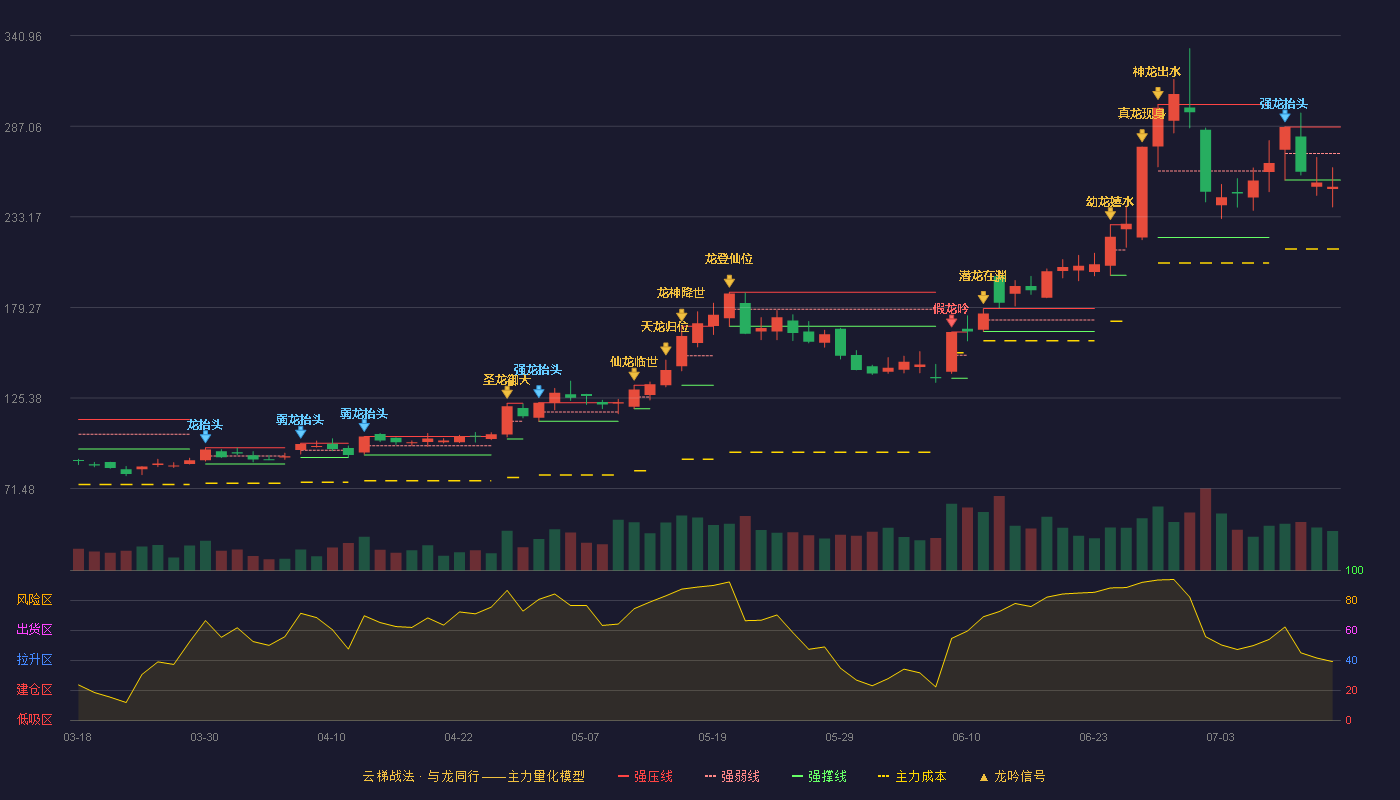Click the 07-03 date axis label
The image size is (1400, 800).
click(x=1221, y=737)
